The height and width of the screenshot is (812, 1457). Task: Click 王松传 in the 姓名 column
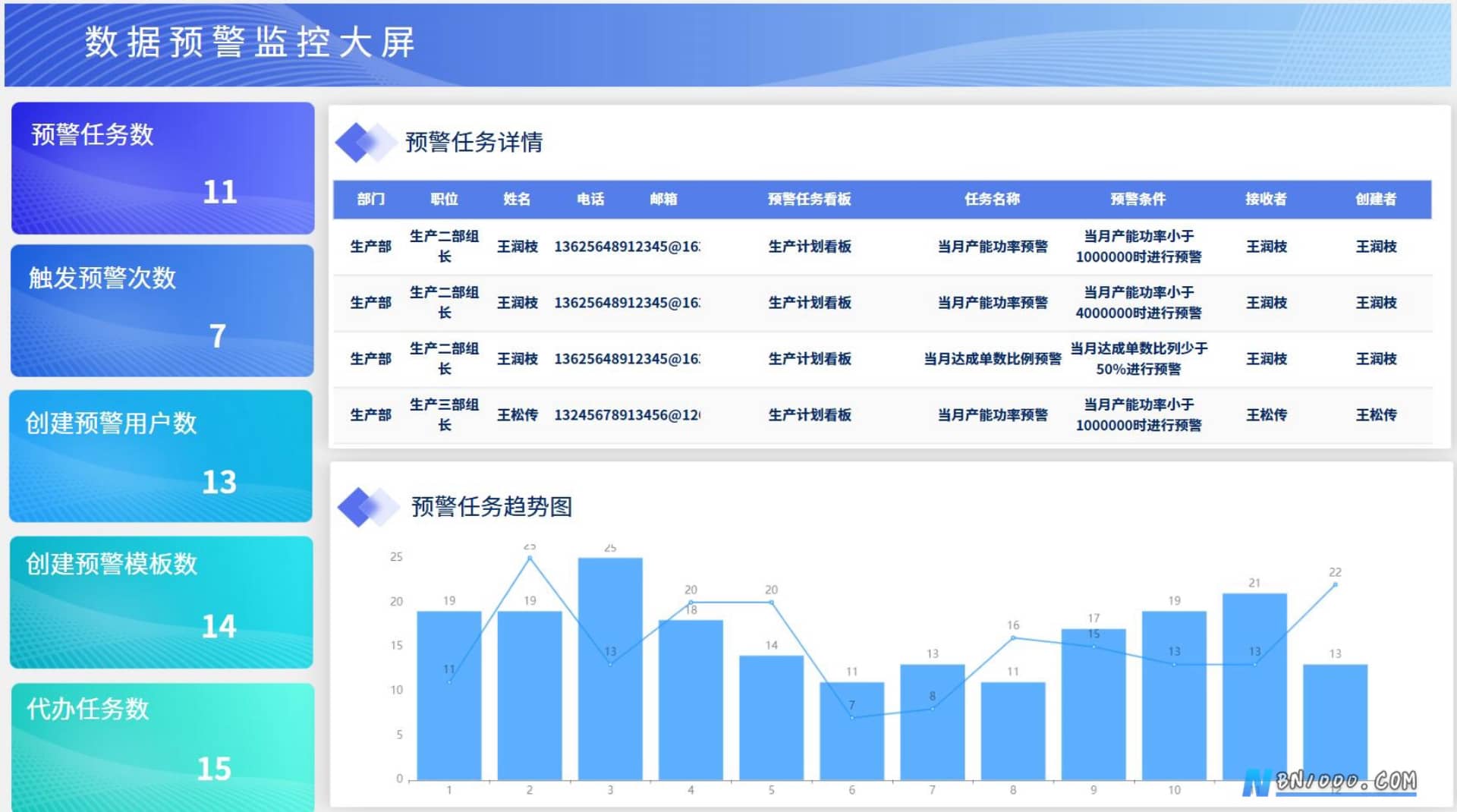pyautogui.click(x=518, y=415)
